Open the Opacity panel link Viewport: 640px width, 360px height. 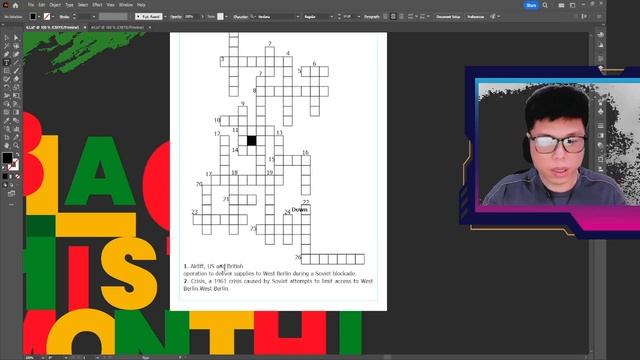(176, 17)
